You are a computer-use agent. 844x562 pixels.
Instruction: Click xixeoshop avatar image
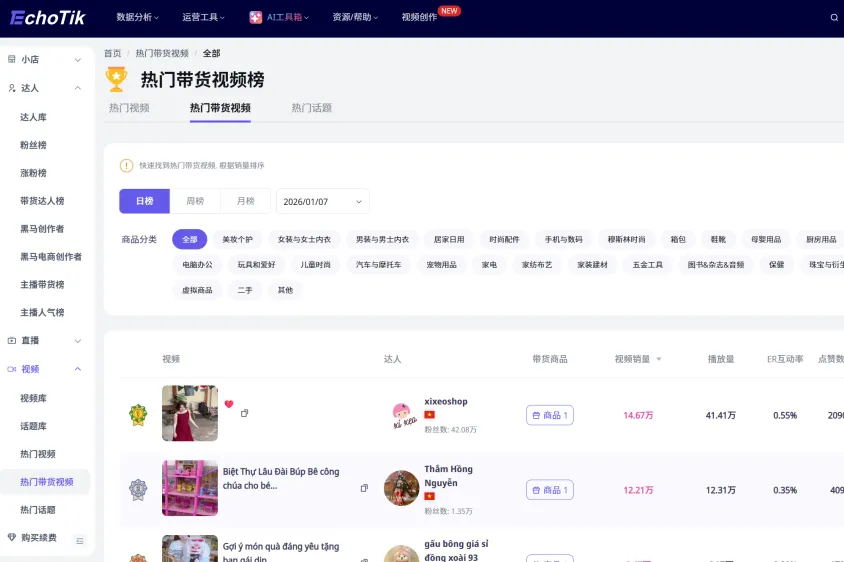(402, 415)
